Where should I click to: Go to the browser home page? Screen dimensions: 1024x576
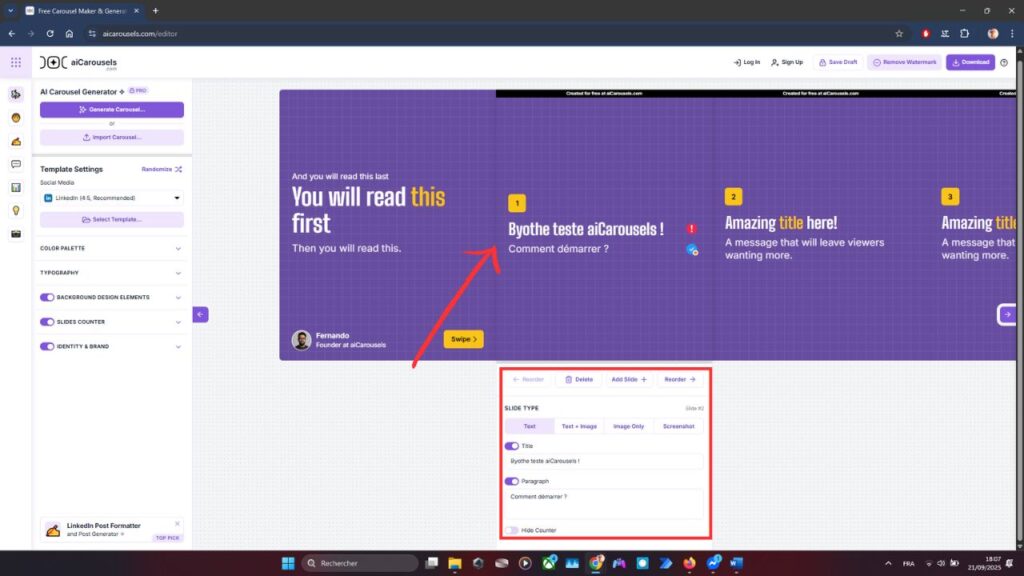[69, 34]
